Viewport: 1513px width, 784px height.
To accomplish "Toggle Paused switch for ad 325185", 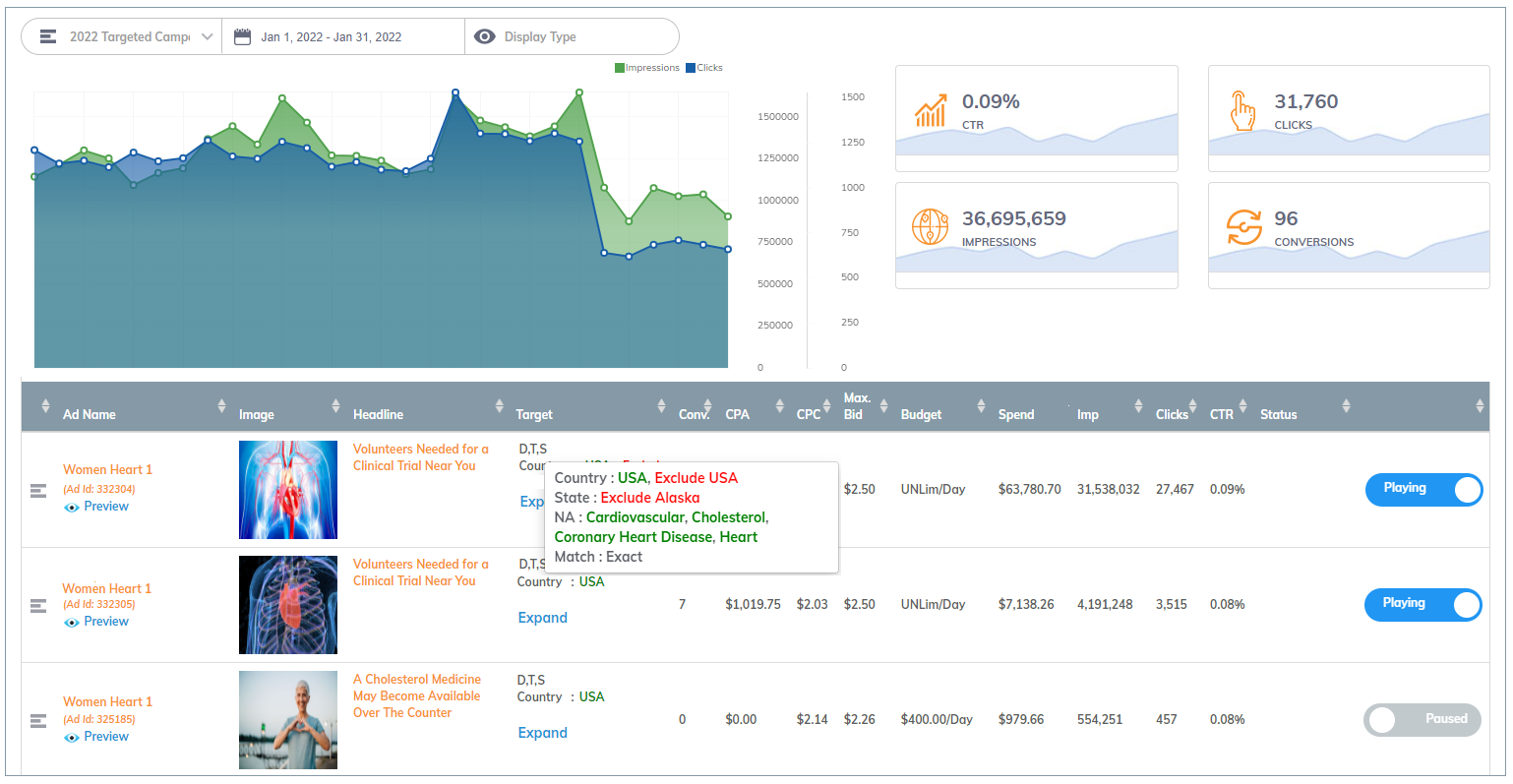I will point(1422,720).
